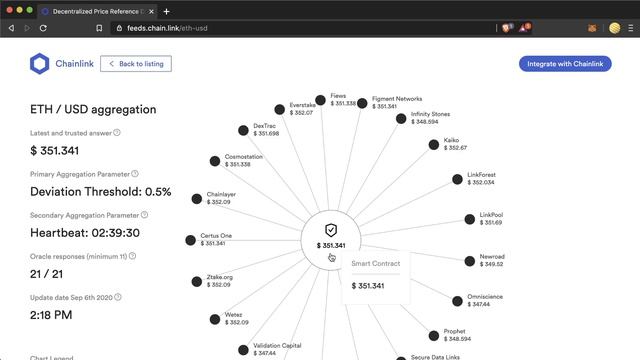Click the central shield aggregator node
This screenshot has height=360, width=640.
[331, 240]
